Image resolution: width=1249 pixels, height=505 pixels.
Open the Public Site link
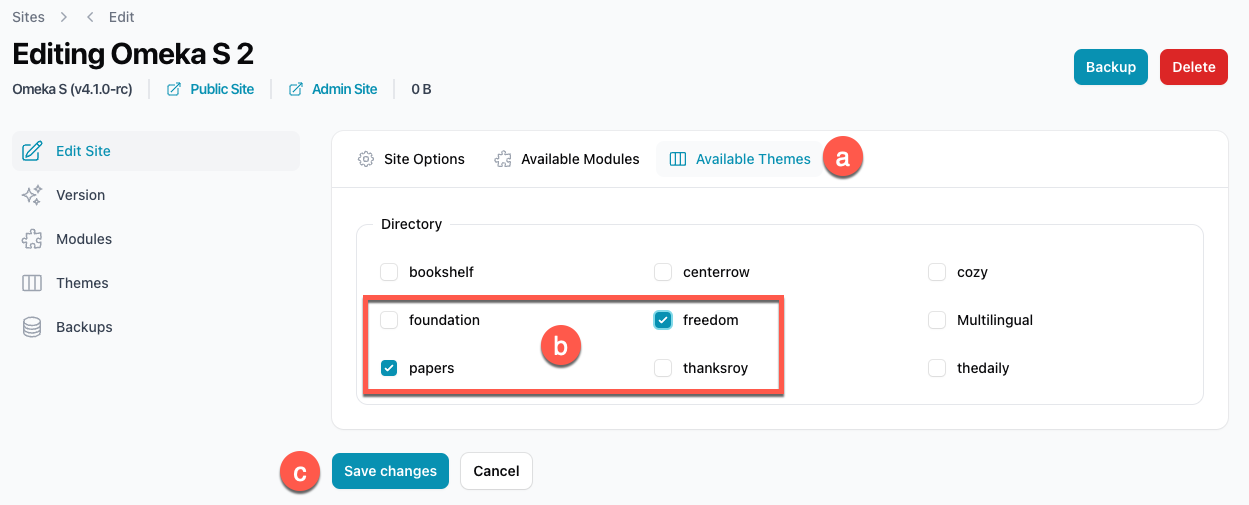[222, 89]
